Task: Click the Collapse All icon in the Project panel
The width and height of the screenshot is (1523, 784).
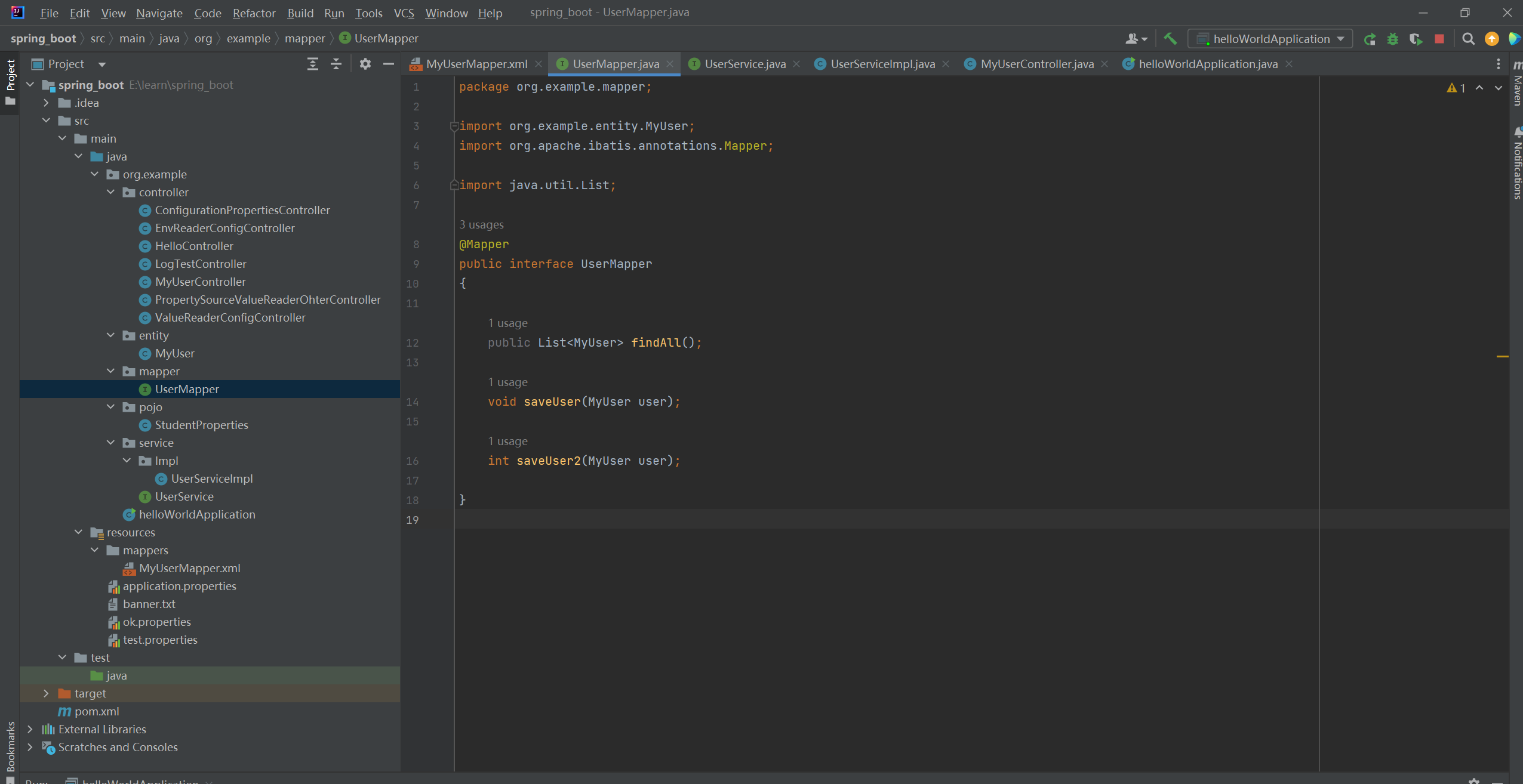Action: [336, 64]
